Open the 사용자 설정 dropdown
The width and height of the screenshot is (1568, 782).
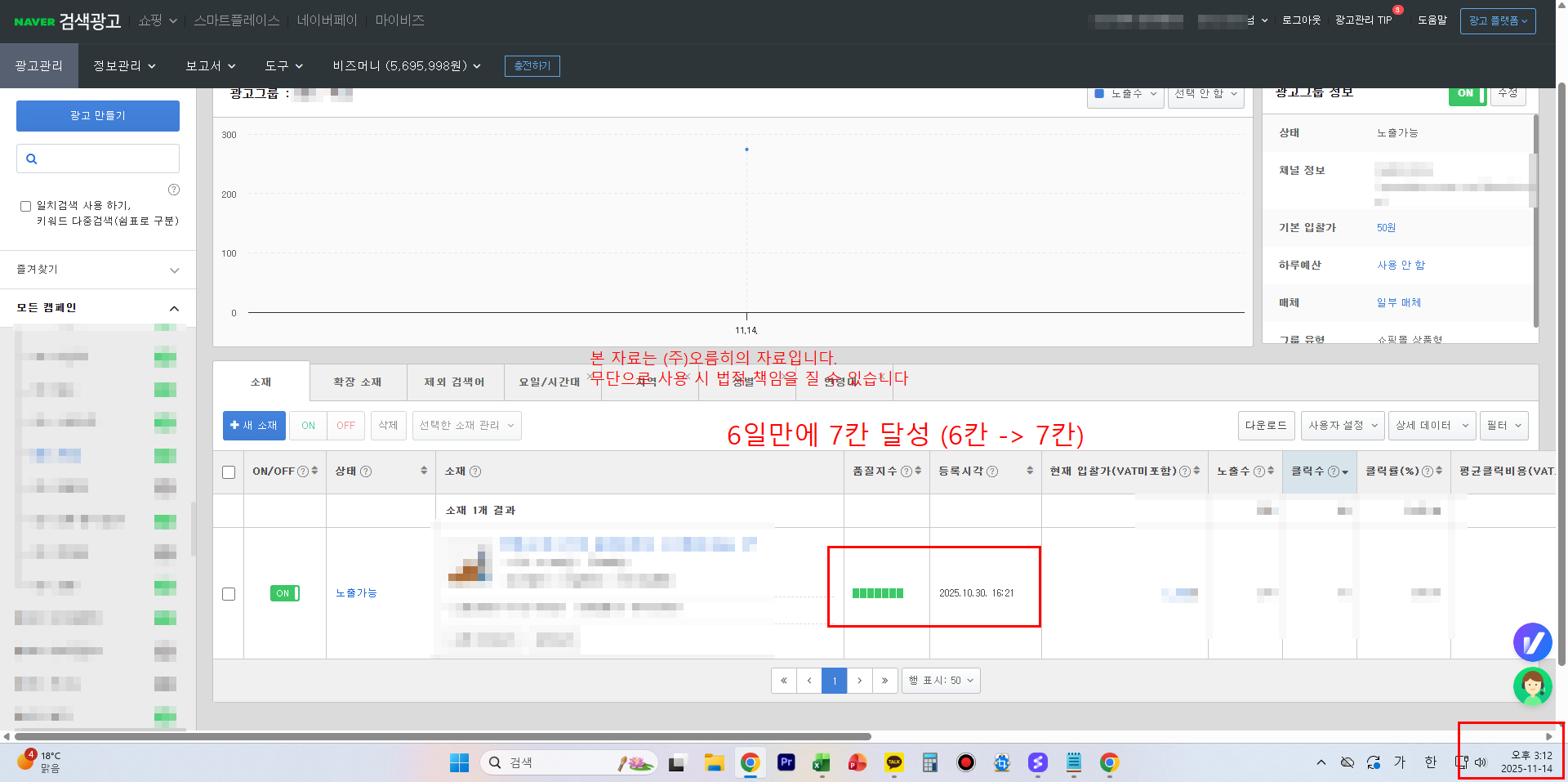1342,426
